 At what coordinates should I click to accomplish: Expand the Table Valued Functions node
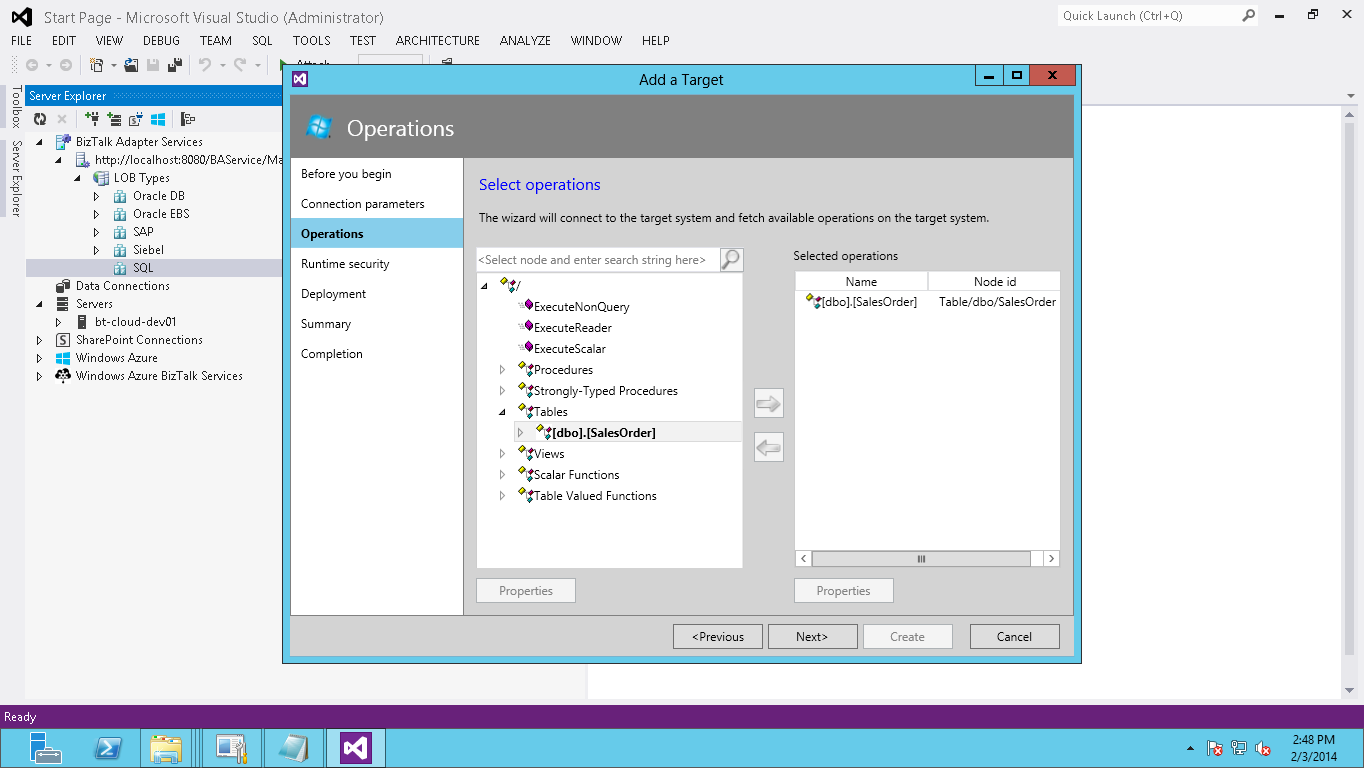pyautogui.click(x=503, y=496)
